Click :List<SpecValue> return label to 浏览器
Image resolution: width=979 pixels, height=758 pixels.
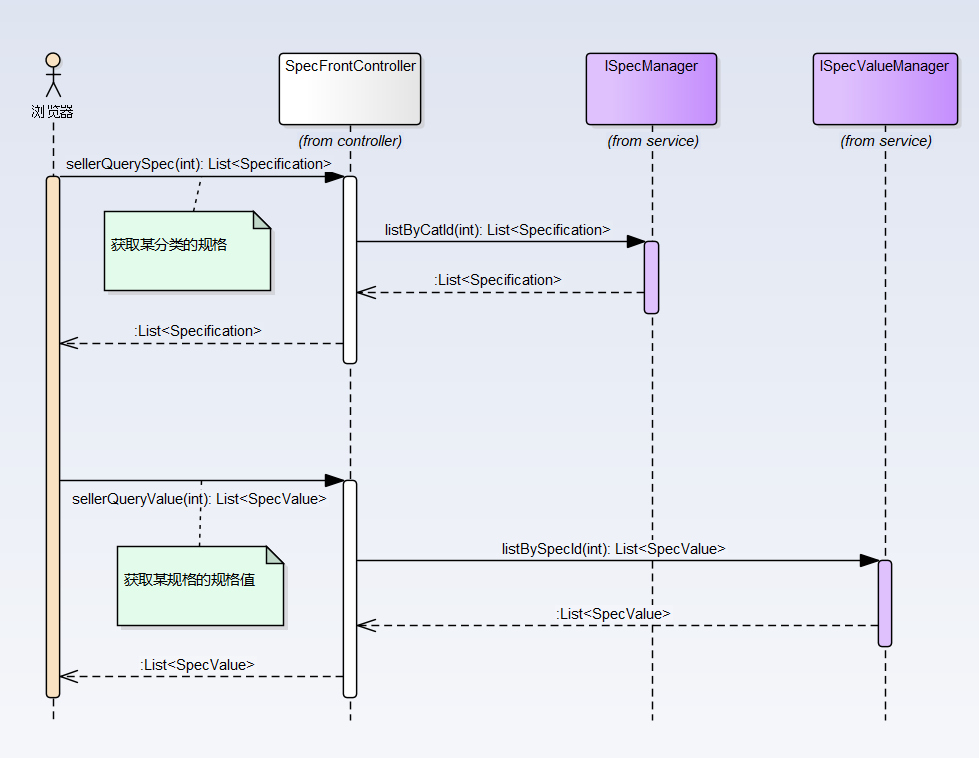click(x=197, y=665)
